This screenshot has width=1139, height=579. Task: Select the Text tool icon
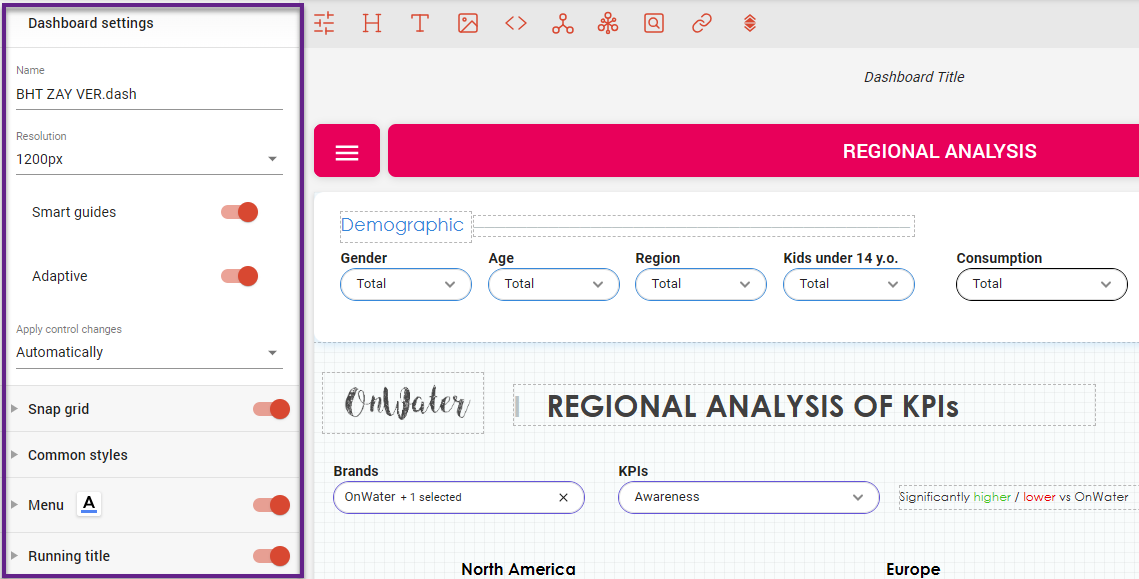coord(419,22)
